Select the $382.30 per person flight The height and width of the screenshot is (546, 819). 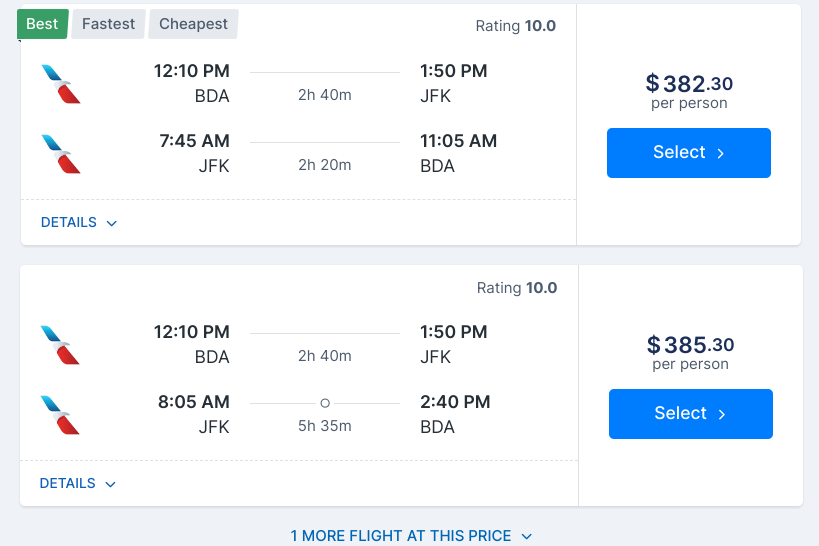point(688,153)
